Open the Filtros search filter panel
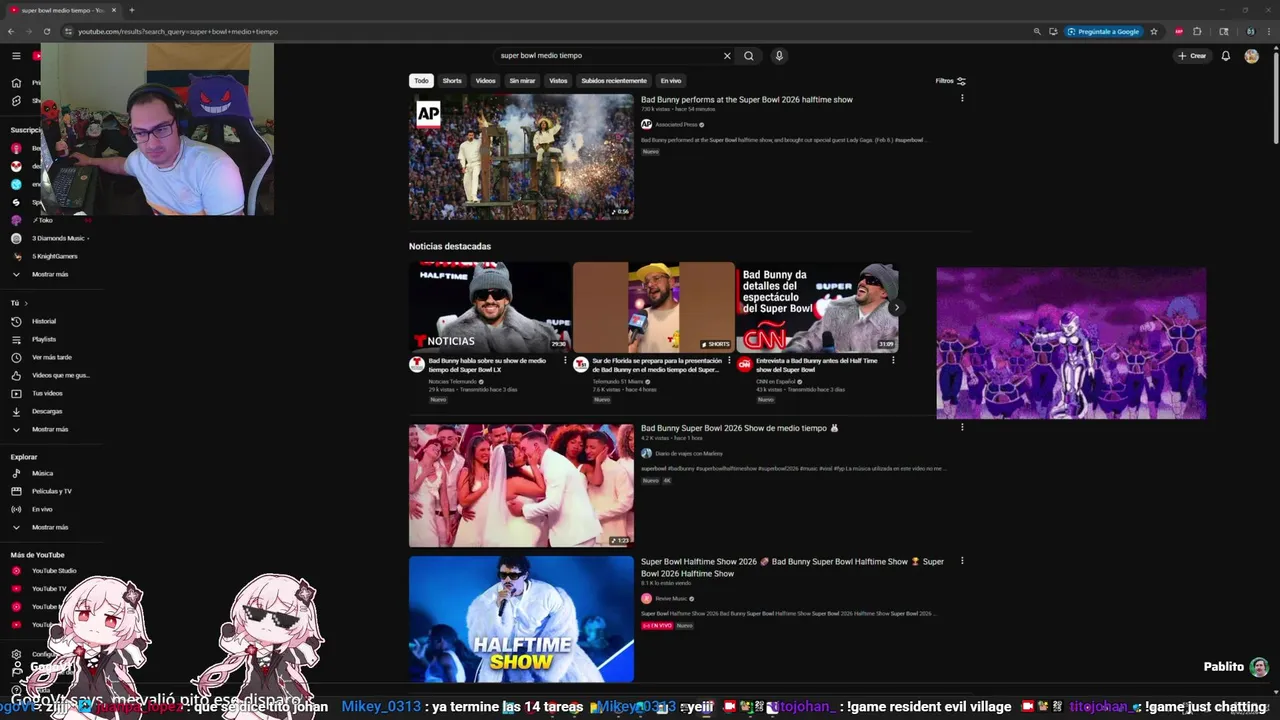 tap(950, 81)
